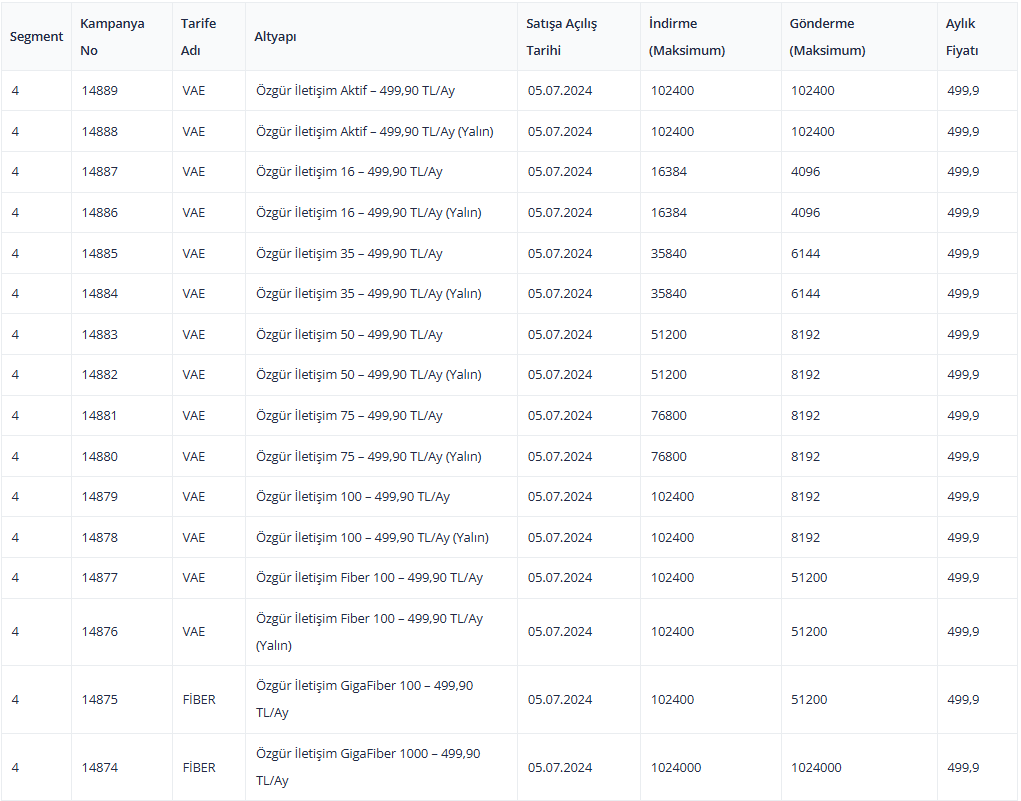Screen dimensions: 1021x801
Task: Click date 05.07.2024 in row 14876
Action: [560, 632]
